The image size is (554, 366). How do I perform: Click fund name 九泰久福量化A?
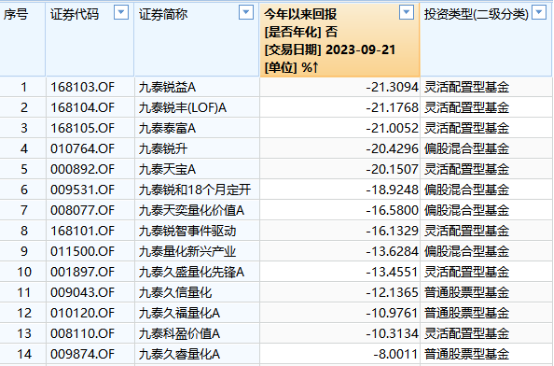pos(179,313)
